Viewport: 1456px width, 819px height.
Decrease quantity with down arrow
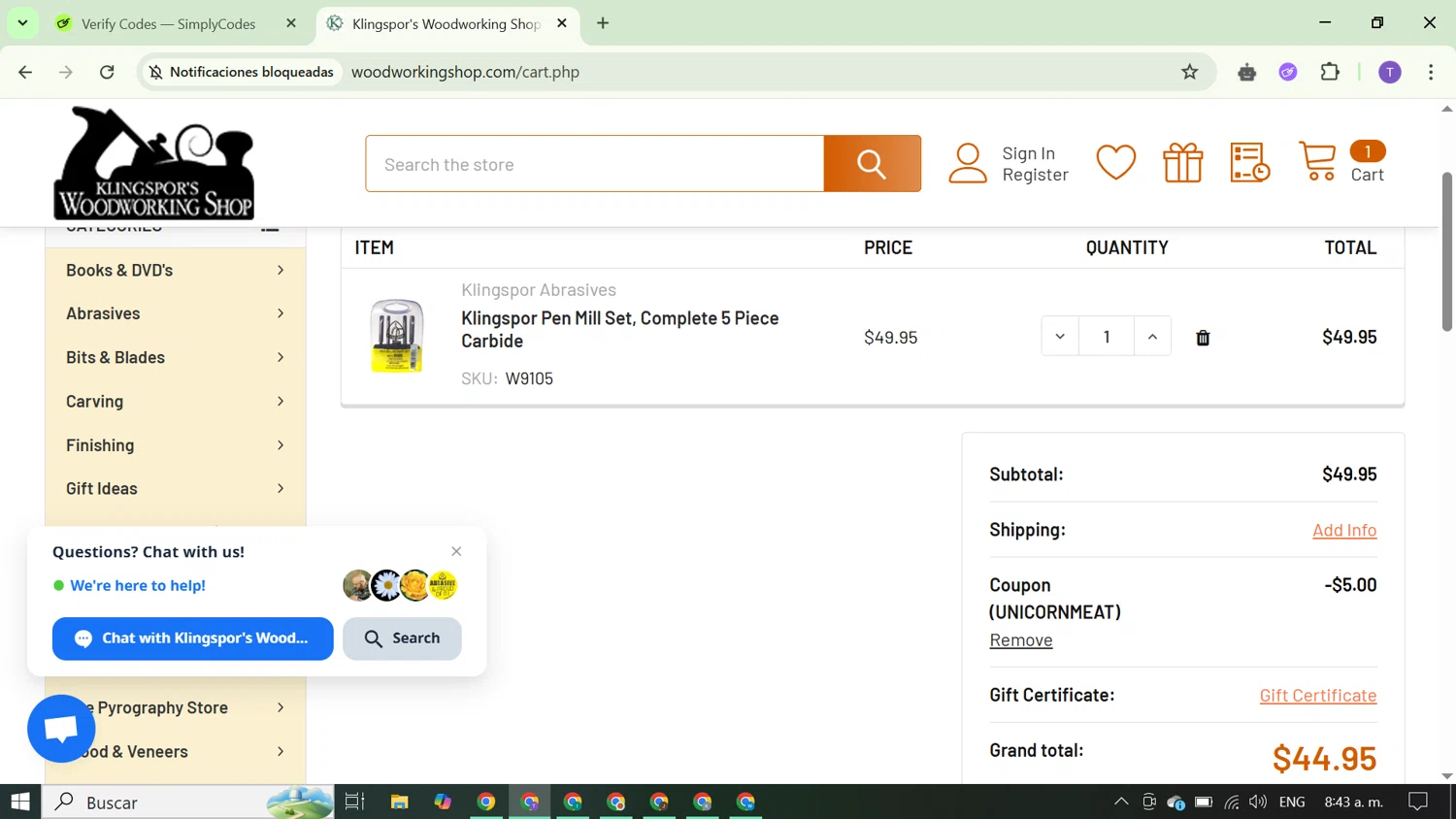(x=1060, y=337)
